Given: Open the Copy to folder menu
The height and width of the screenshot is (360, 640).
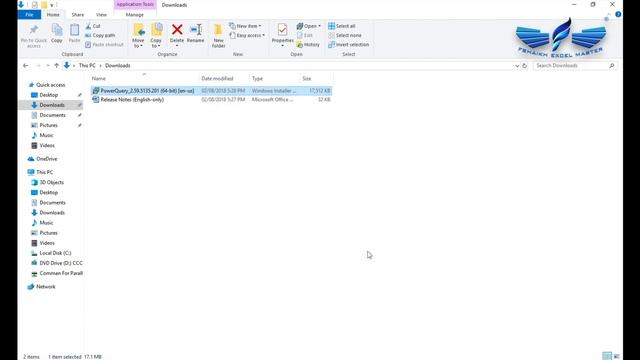Looking at the screenshot, I should [x=156, y=36].
